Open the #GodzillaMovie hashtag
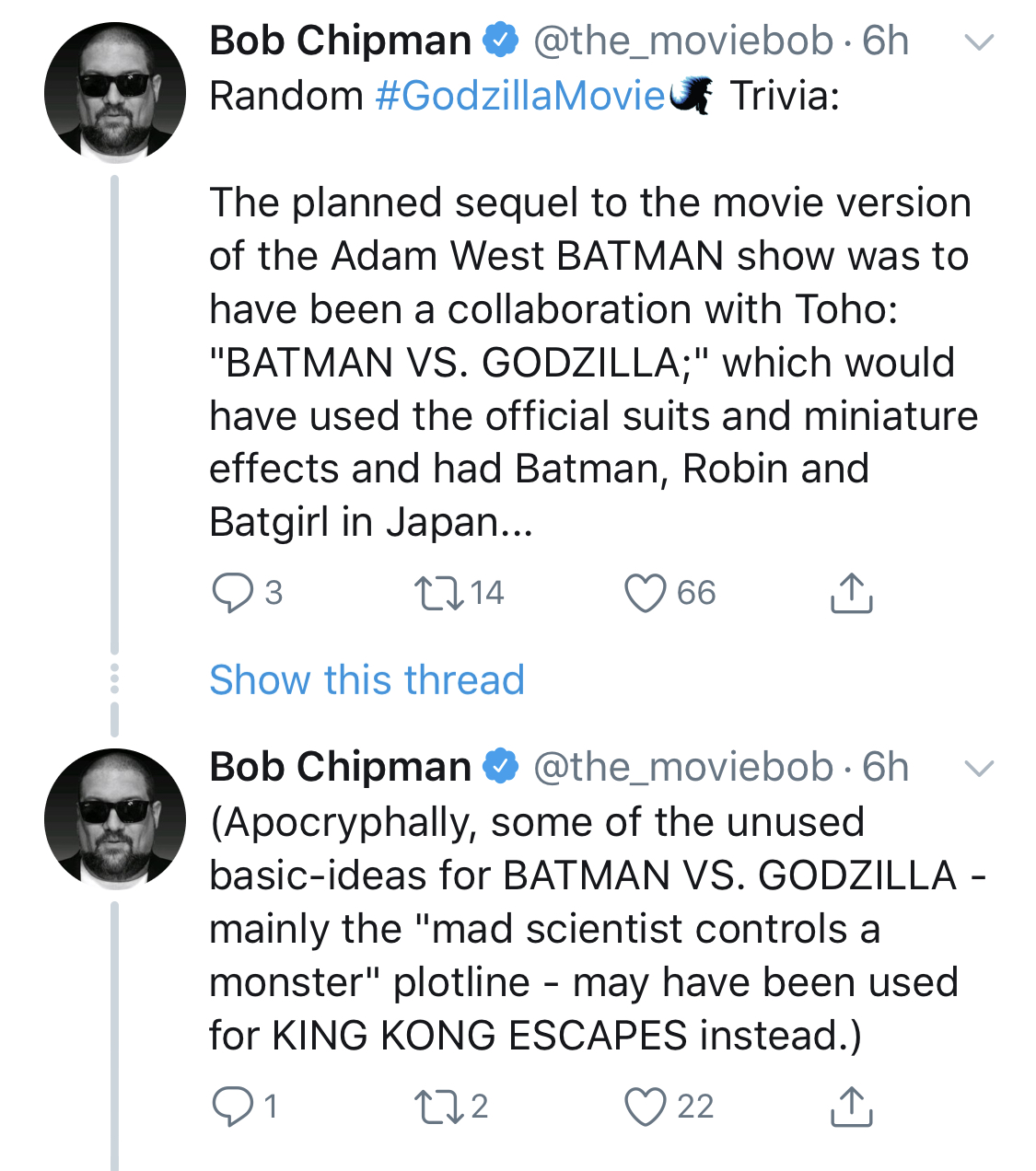Image resolution: width=1036 pixels, height=1171 pixels. click(520, 96)
